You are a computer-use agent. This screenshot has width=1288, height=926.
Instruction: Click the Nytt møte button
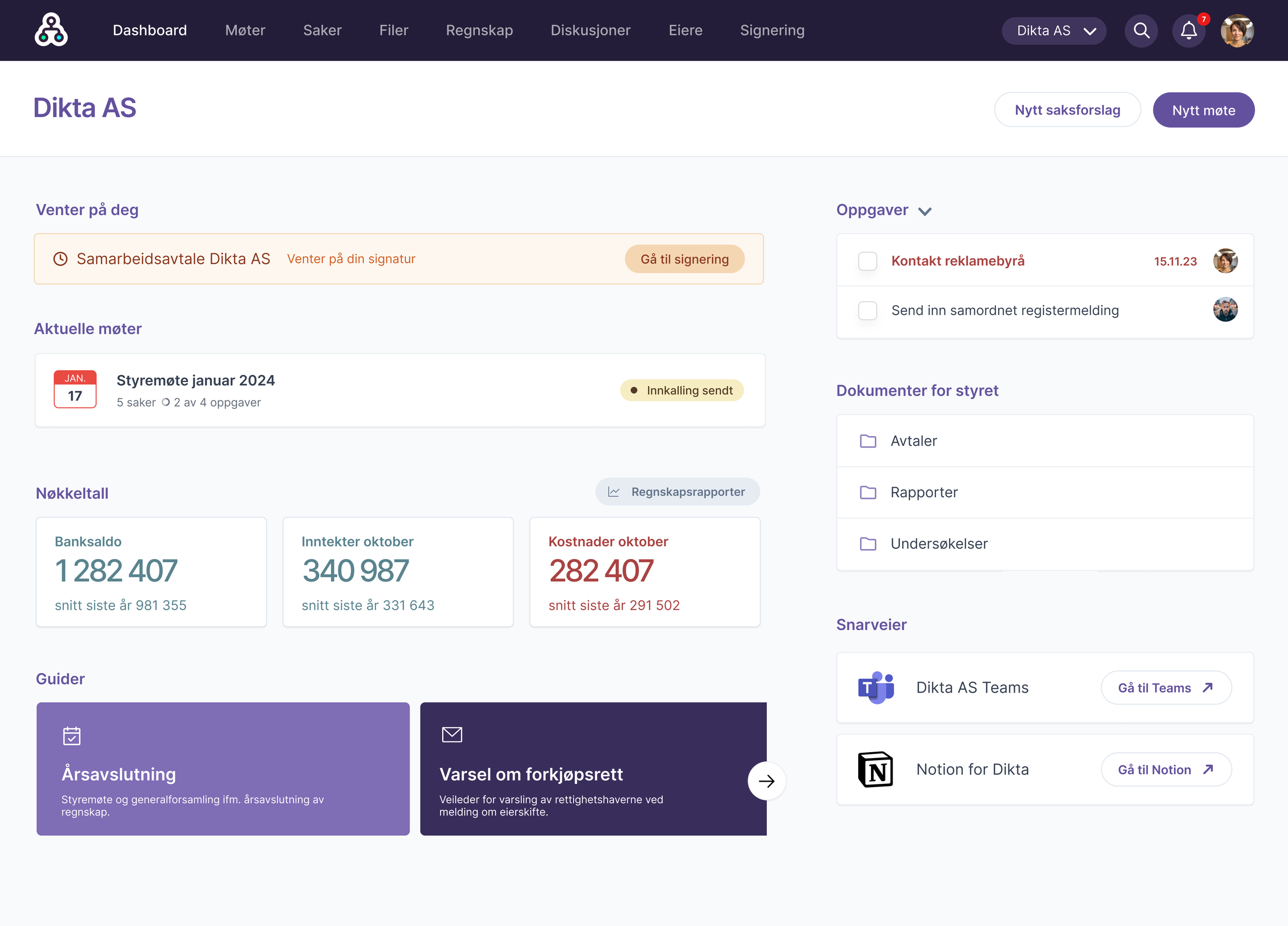pos(1203,110)
